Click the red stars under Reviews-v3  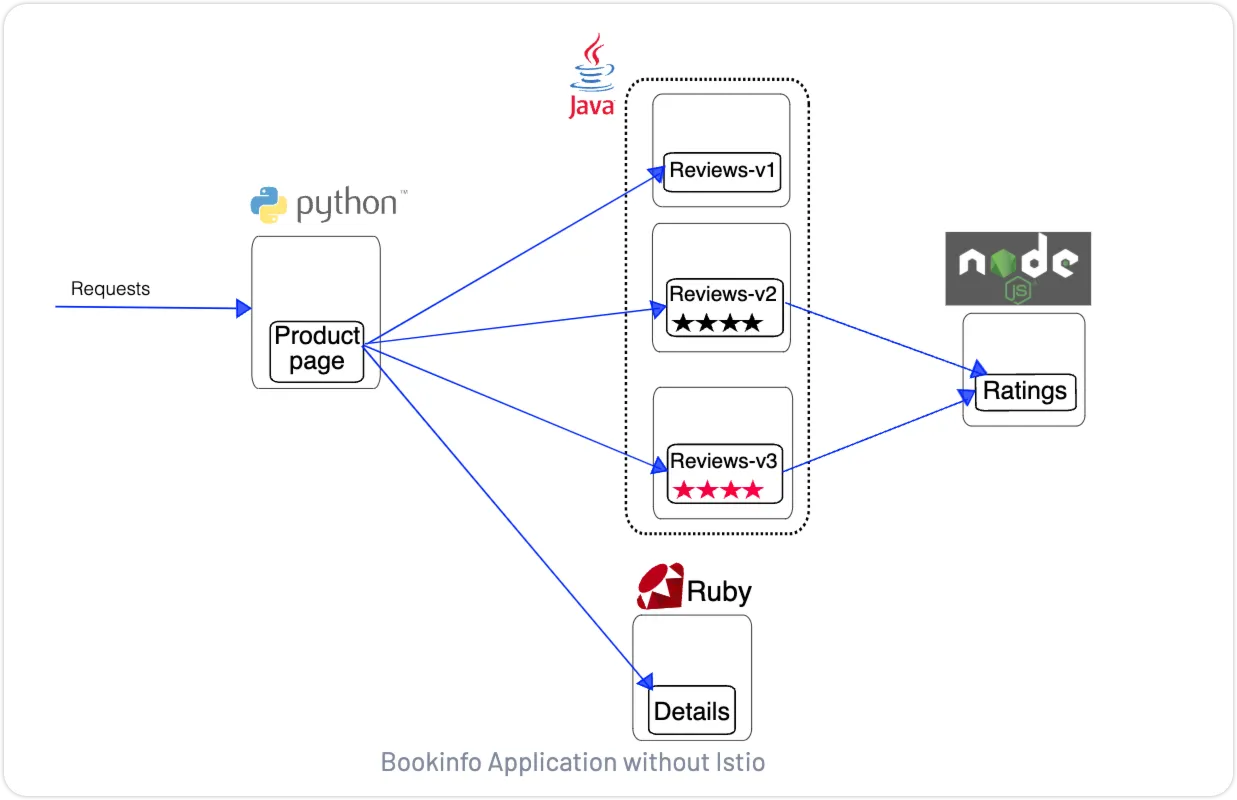coord(718,490)
